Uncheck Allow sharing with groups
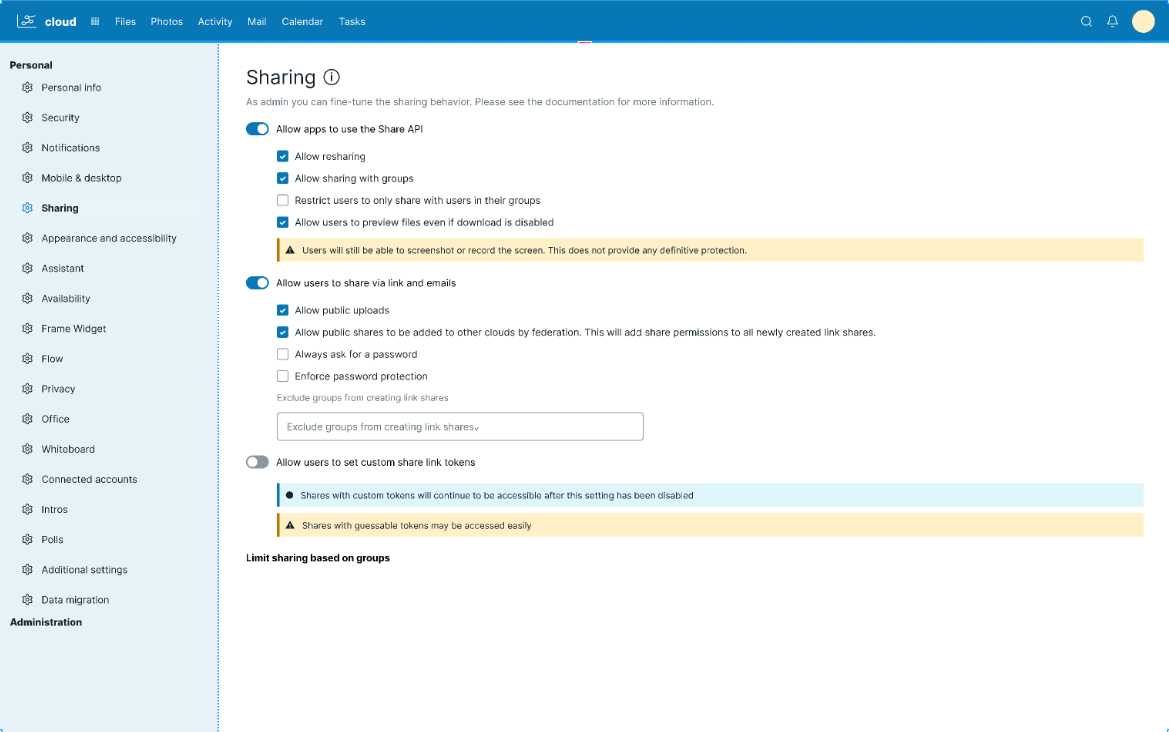The height and width of the screenshot is (732, 1169). pos(283,178)
